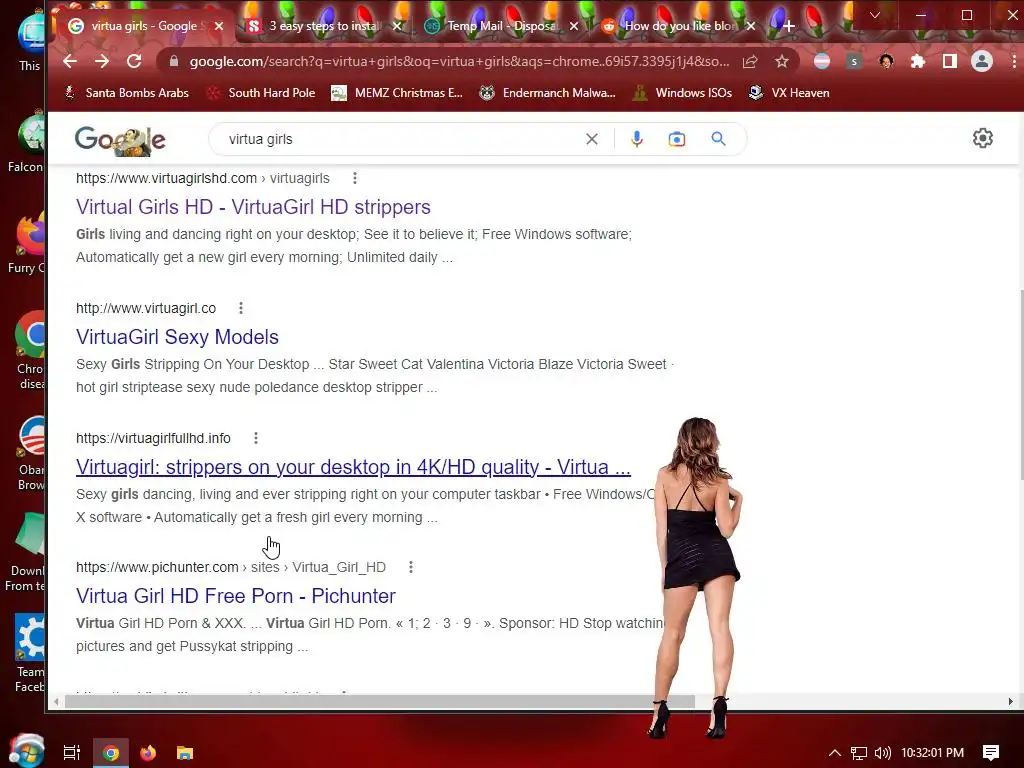Screen dimensions: 1024x768
Task: Open Google quick settings gear
Action: pos(983,138)
